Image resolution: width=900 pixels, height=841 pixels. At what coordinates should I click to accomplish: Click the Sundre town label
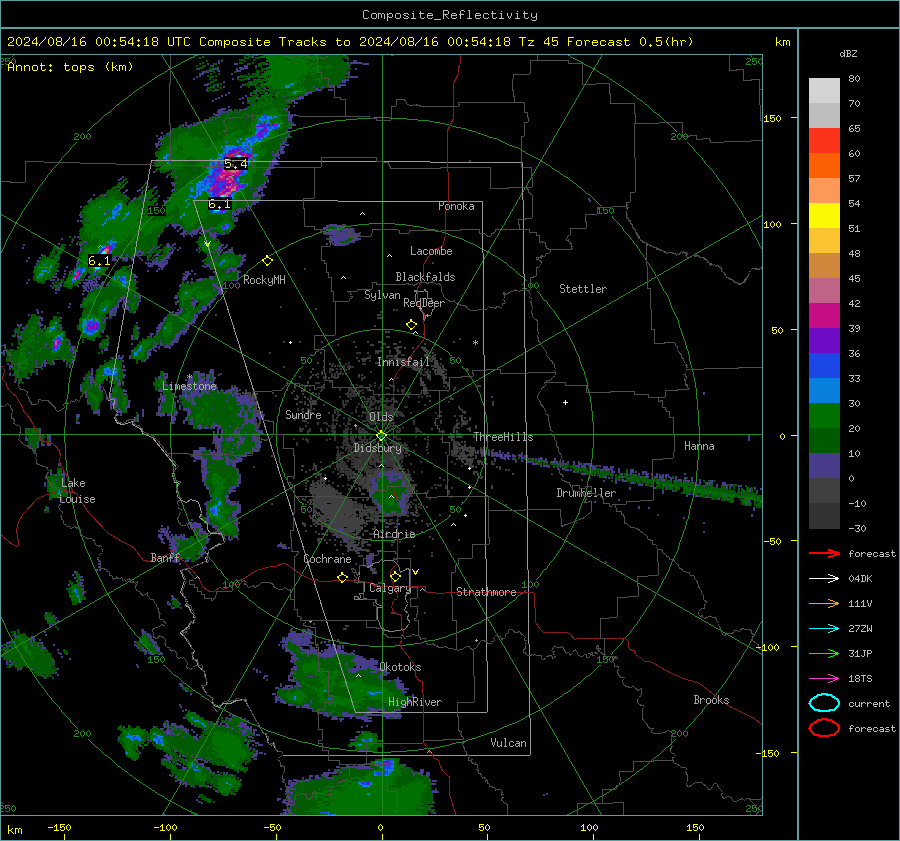(303, 414)
